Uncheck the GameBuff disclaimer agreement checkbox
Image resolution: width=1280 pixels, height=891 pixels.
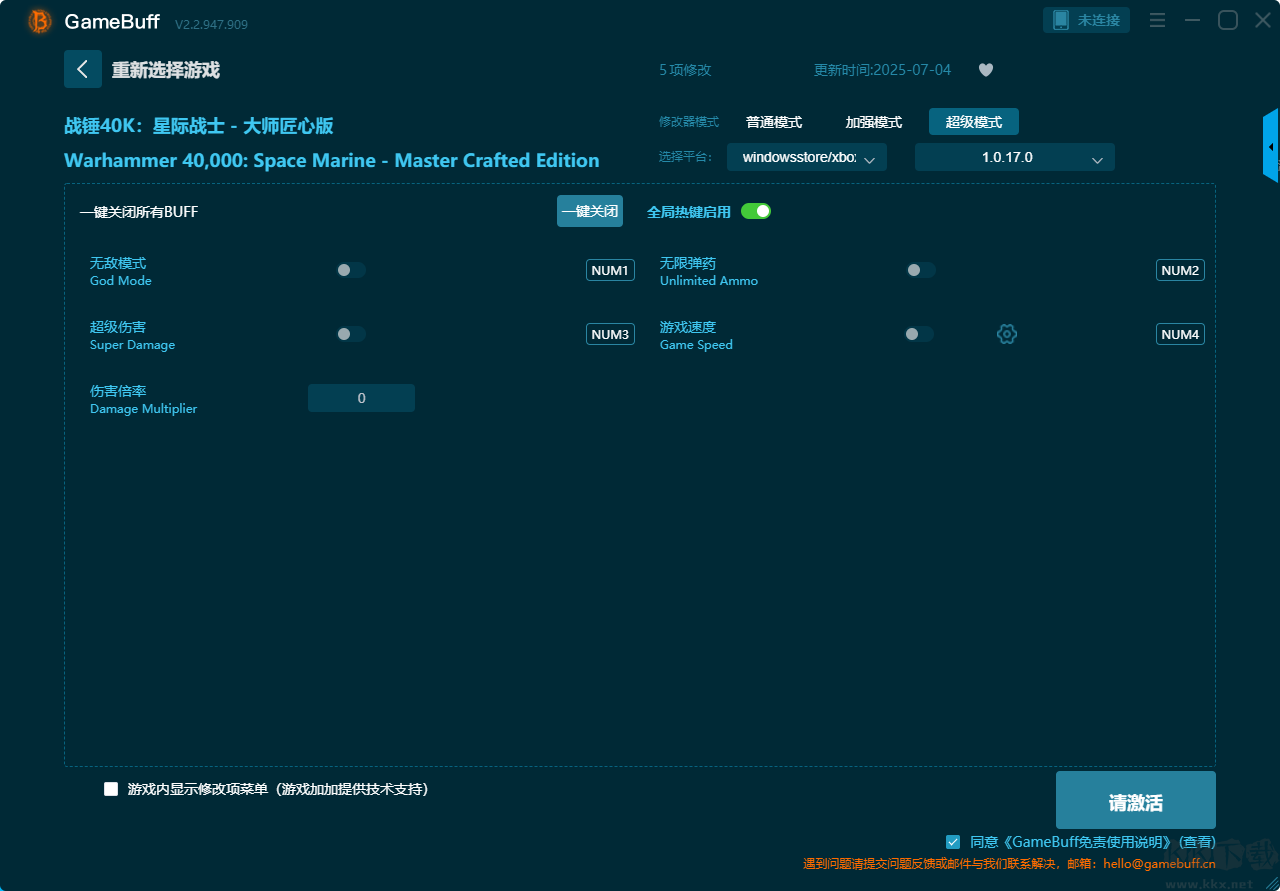click(x=953, y=842)
